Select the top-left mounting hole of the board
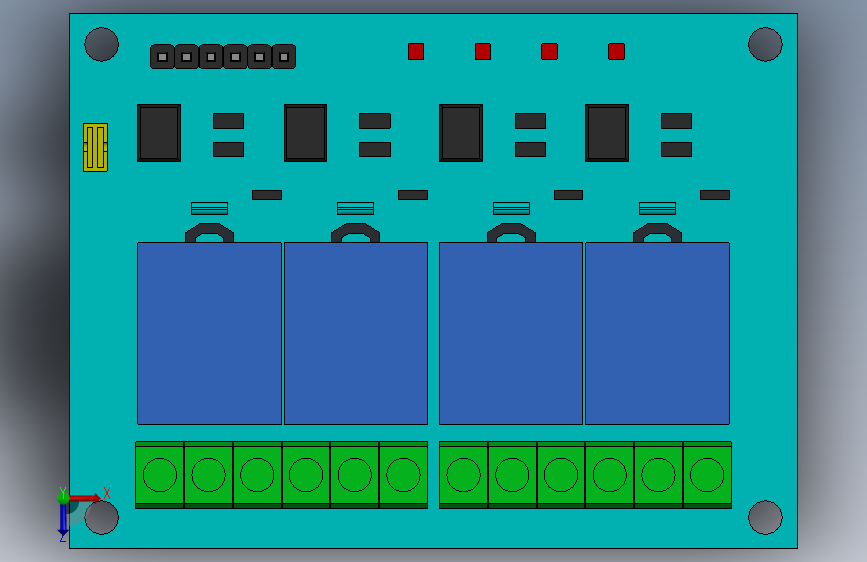 [x=101, y=44]
